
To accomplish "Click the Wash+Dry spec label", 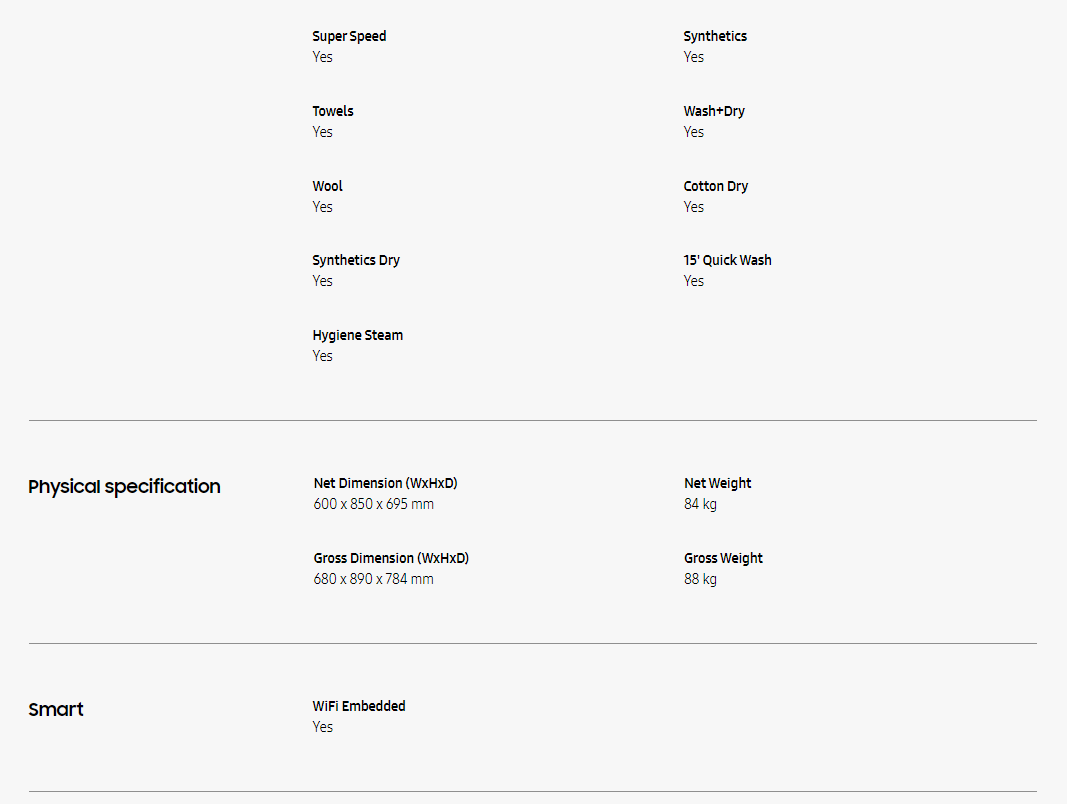I will (714, 111).
